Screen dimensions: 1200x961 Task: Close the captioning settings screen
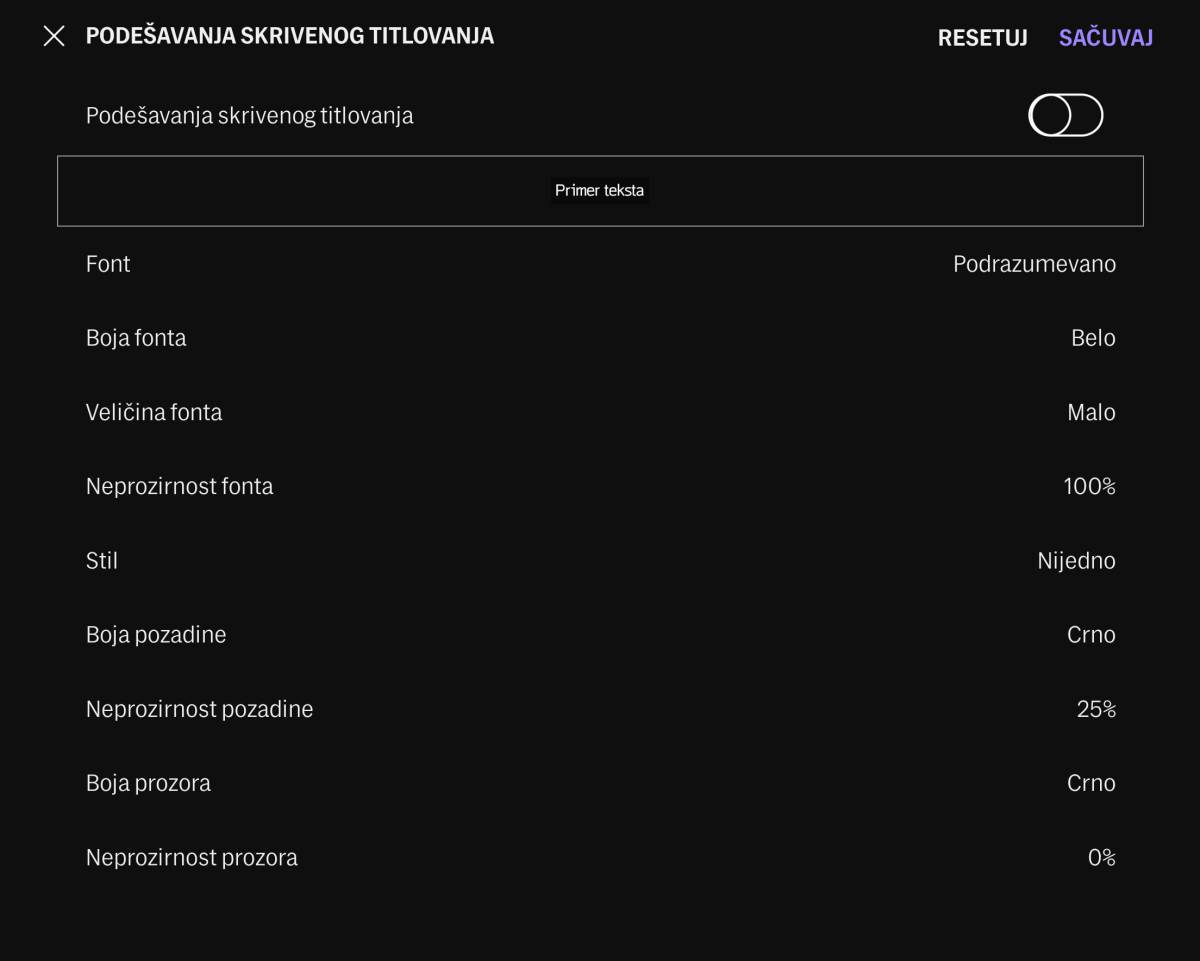pos(54,37)
